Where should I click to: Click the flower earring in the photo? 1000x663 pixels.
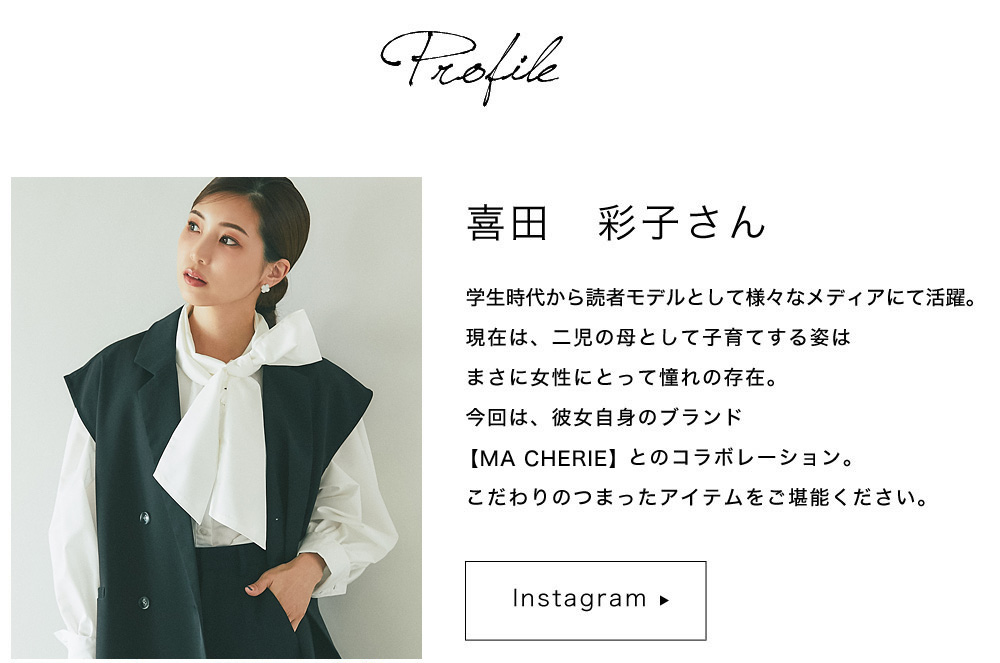click(x=265, y=288)
